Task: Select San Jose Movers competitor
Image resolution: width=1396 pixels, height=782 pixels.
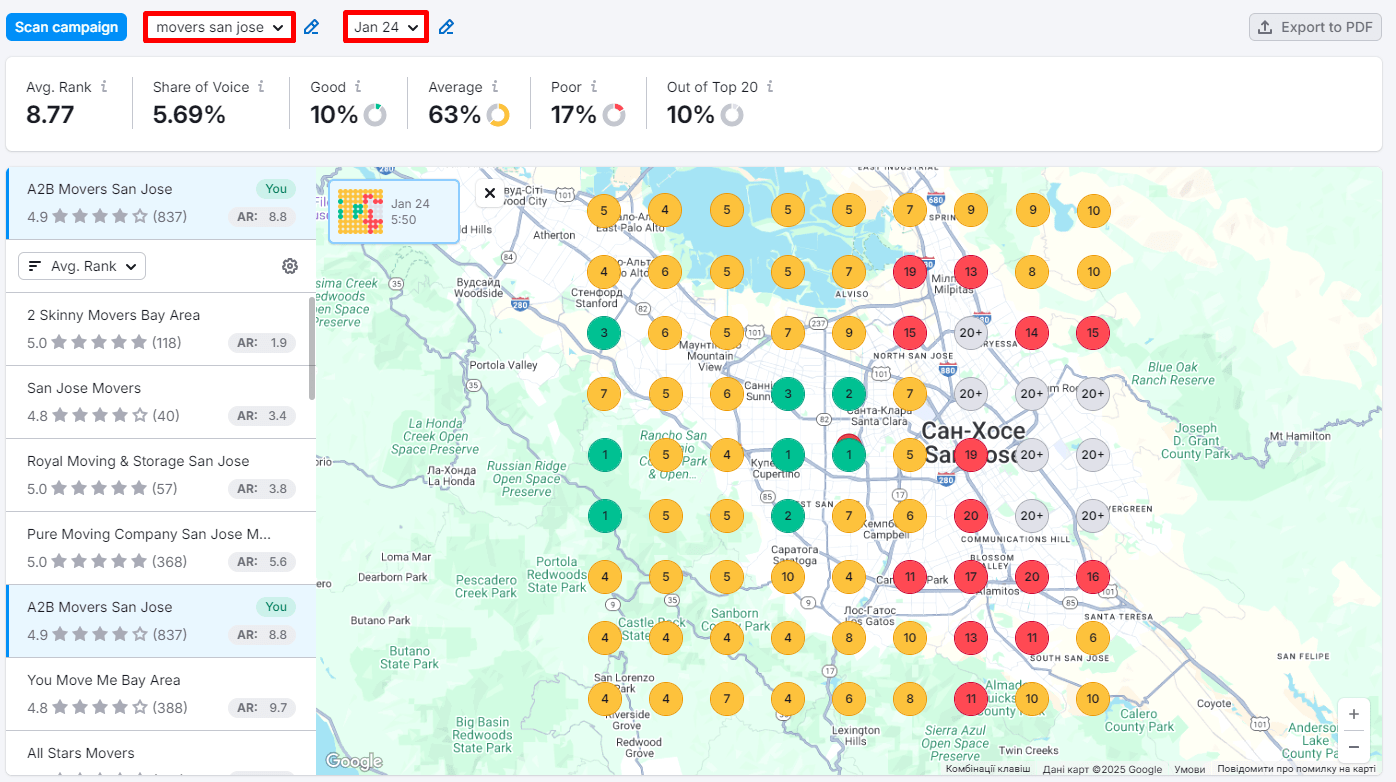Action: (161, 402)
